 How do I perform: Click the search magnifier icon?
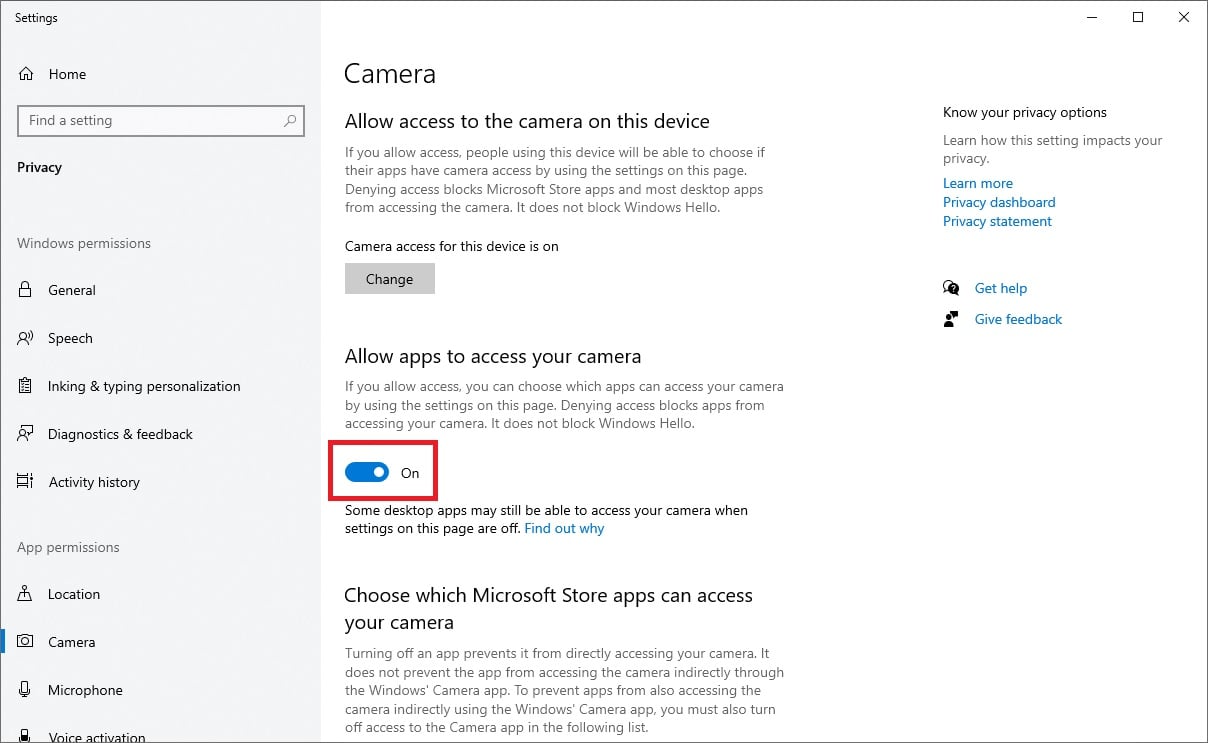290,121
